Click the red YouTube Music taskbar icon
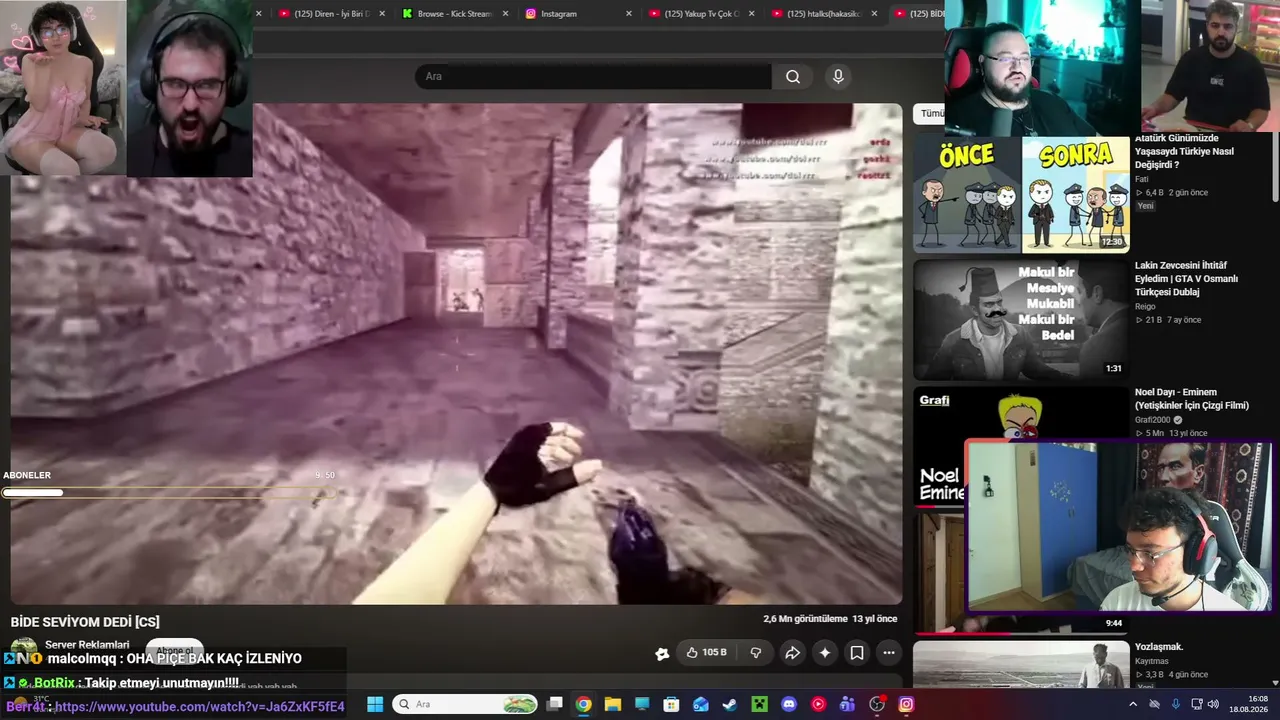 pos(818,704)
